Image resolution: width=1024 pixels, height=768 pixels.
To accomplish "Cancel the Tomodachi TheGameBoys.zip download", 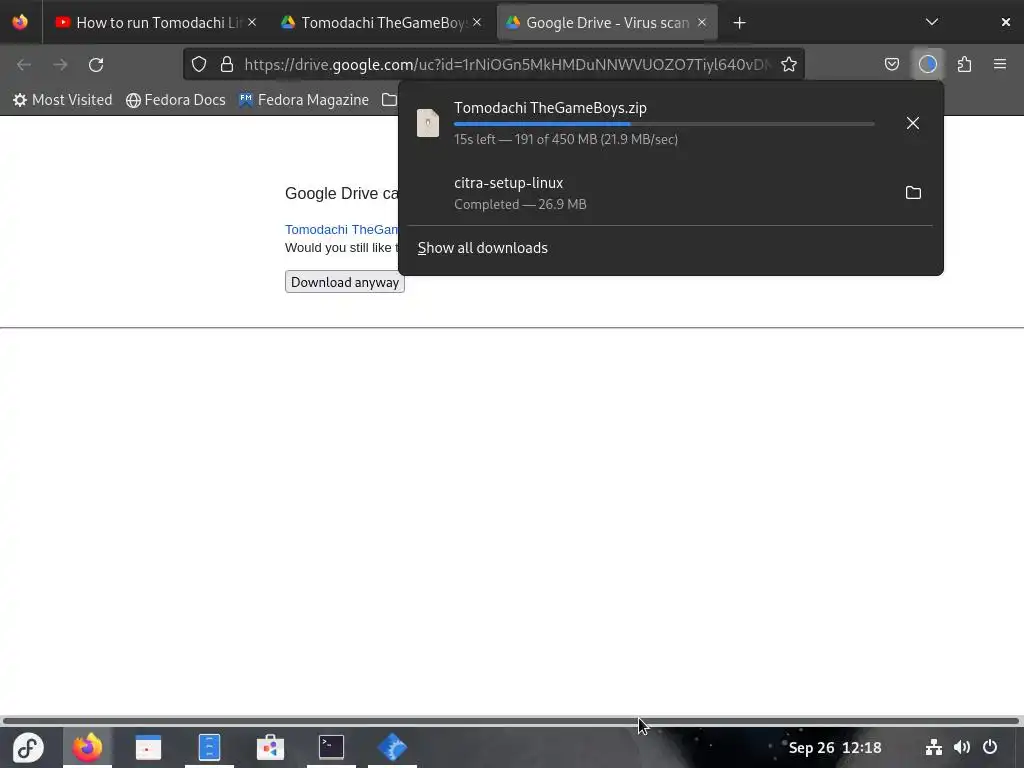I will 913,123.
